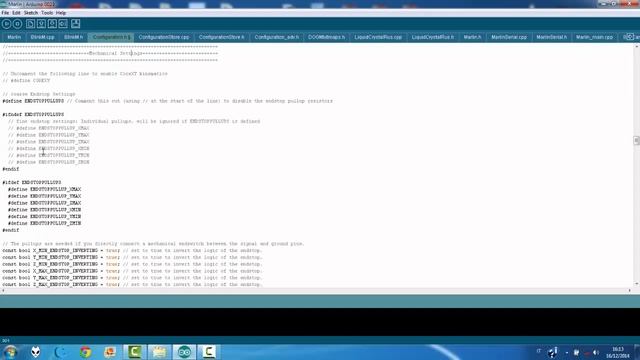Screen dimensions: 640x360
Task: Click the active '#define ENDSTOPPULLUP_XMAX' line
Action: pyautogui.click(x=44, y=189)
